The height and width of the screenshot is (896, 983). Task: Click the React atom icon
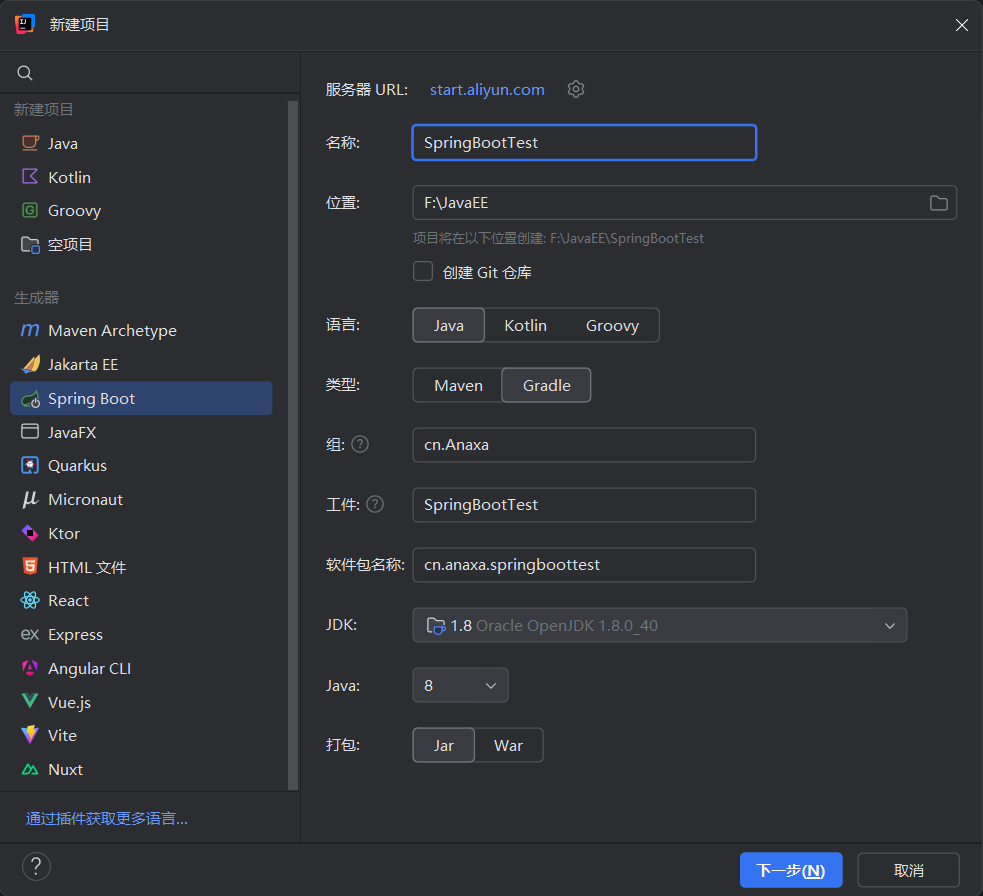30,600
